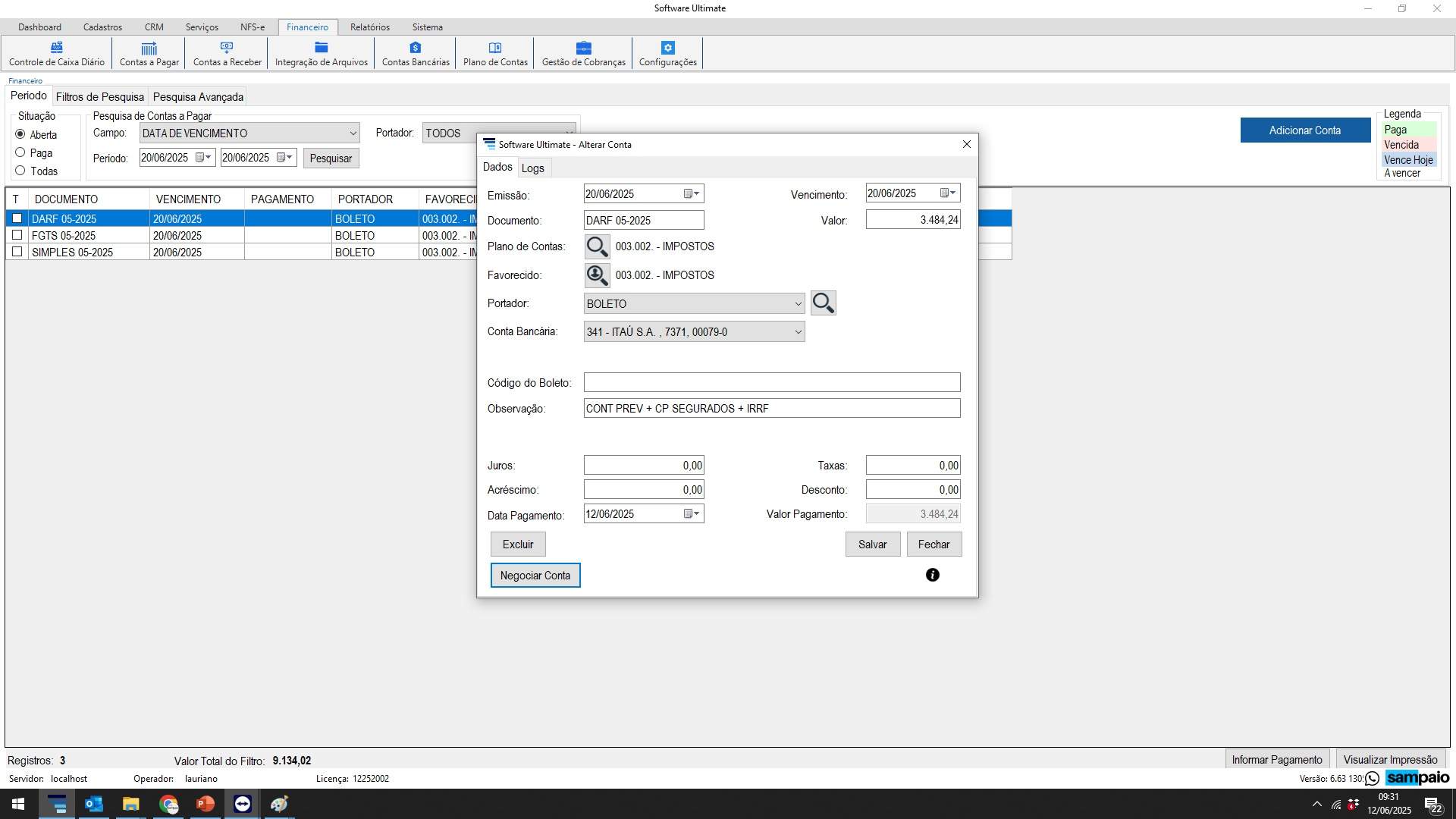The height and width of the screenshot is (819, 1456).
Task: Click Paga legend color swatch
Action: 1409,130
